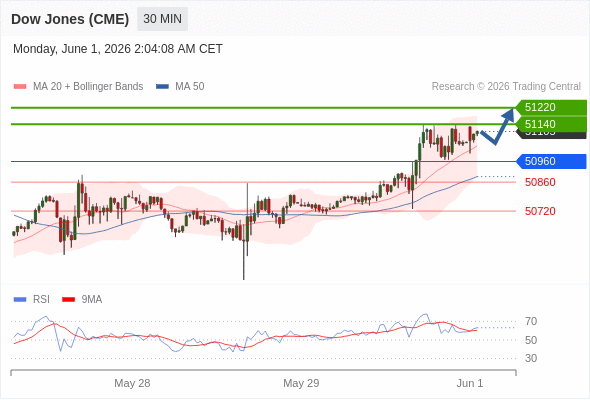The height and width of the screenshot is (400, 590).
Task: Click the MA 50 legend text
Action: (190, 87)
